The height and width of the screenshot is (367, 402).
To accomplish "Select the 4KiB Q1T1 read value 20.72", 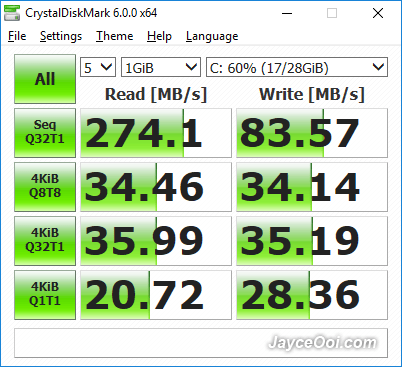I will [x=156, y=295].
